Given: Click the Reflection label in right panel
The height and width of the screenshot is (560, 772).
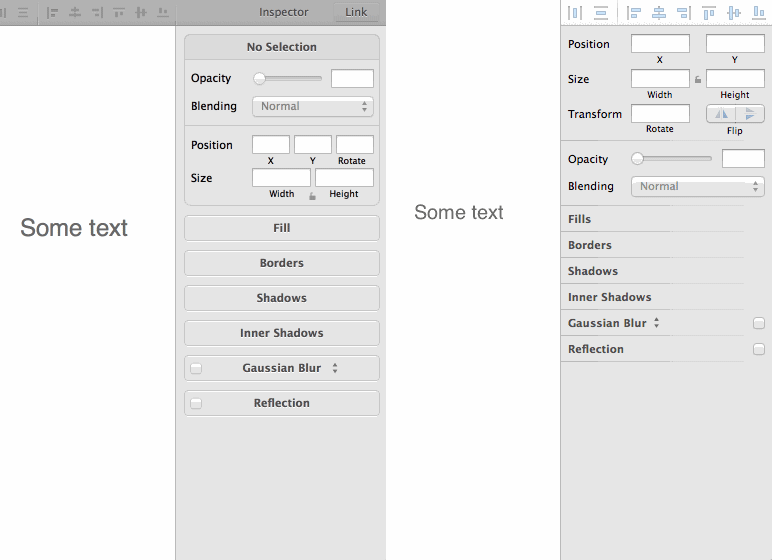Looking at the screenshot, I should tap(596, 349).
